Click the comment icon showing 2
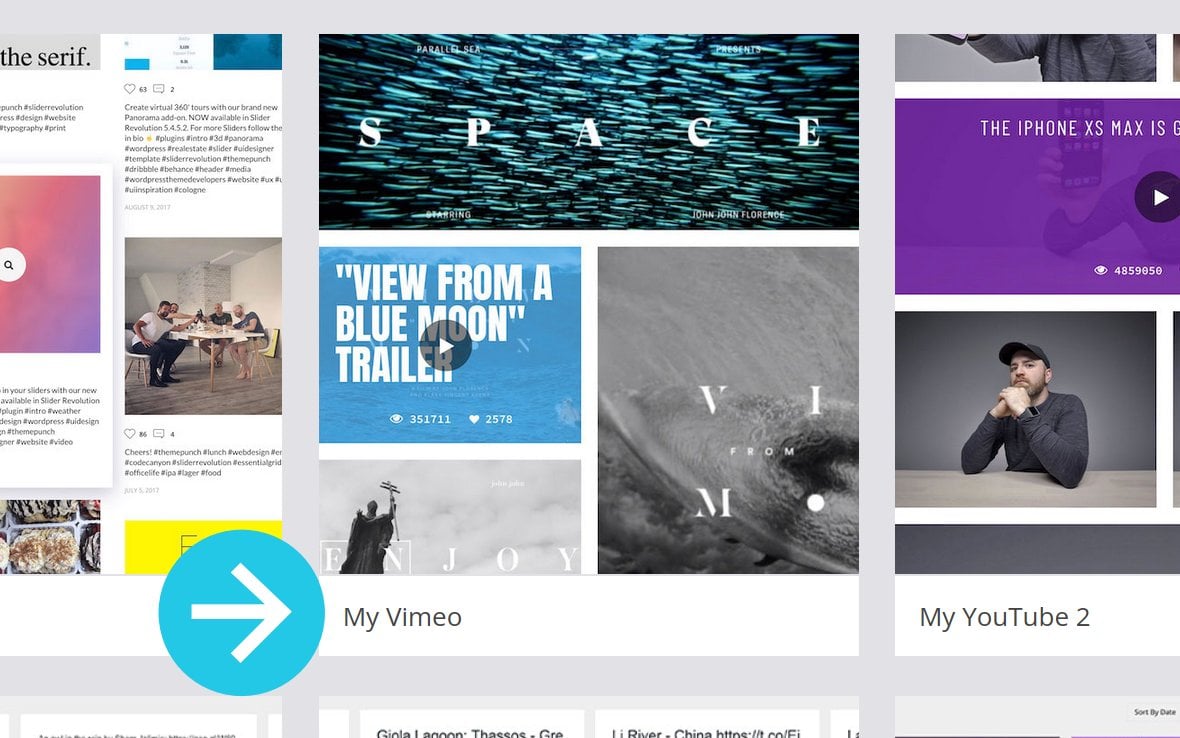 (159, 89)
